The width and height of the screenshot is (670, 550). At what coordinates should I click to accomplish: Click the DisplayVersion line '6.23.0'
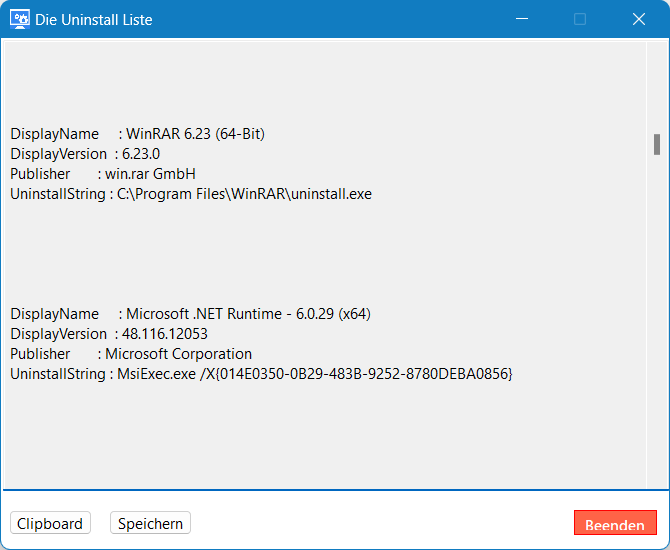point(85,154)
